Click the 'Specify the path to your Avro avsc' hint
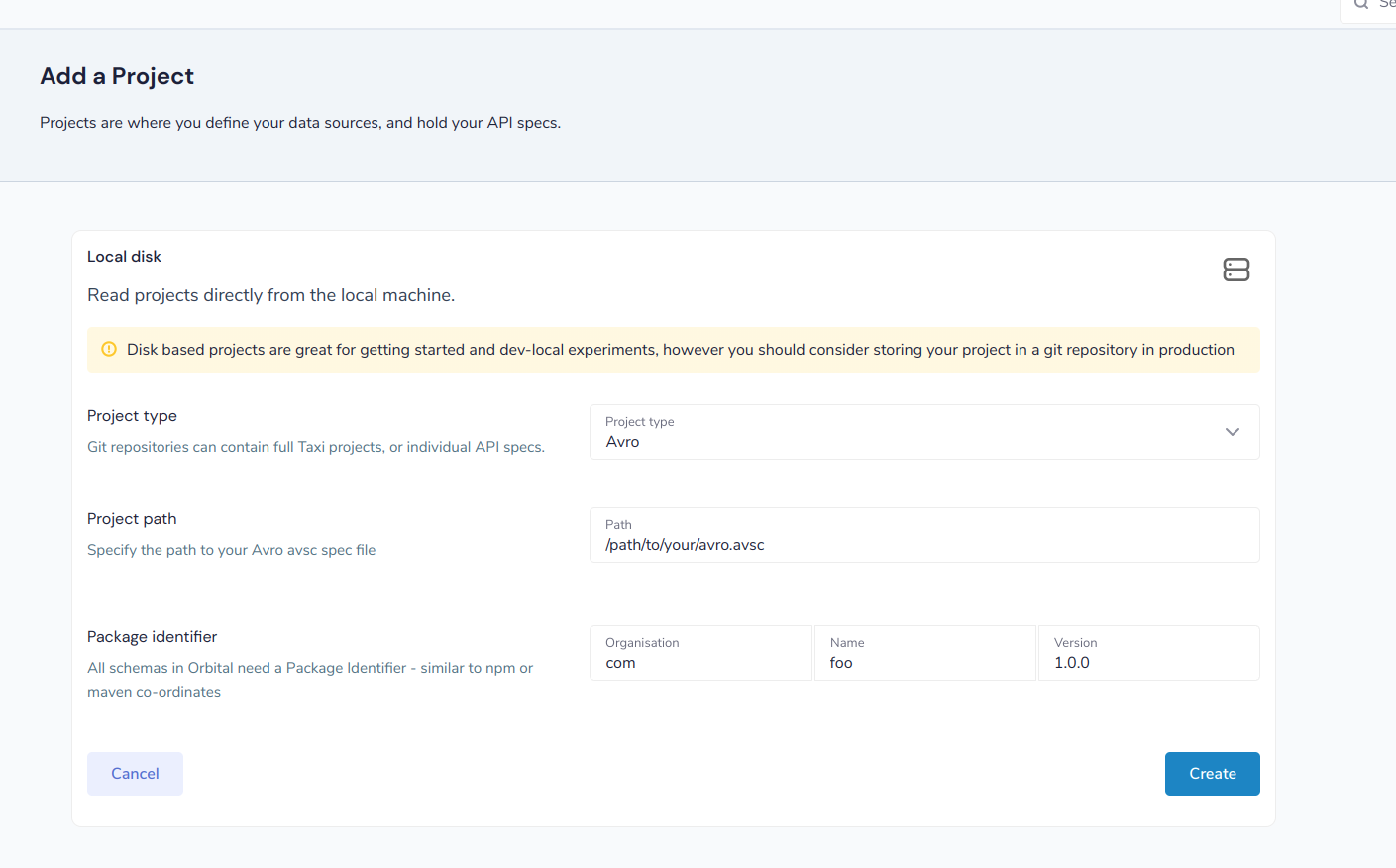The width and height of the screenshot is (1396, 868). [x=232, y=550]
